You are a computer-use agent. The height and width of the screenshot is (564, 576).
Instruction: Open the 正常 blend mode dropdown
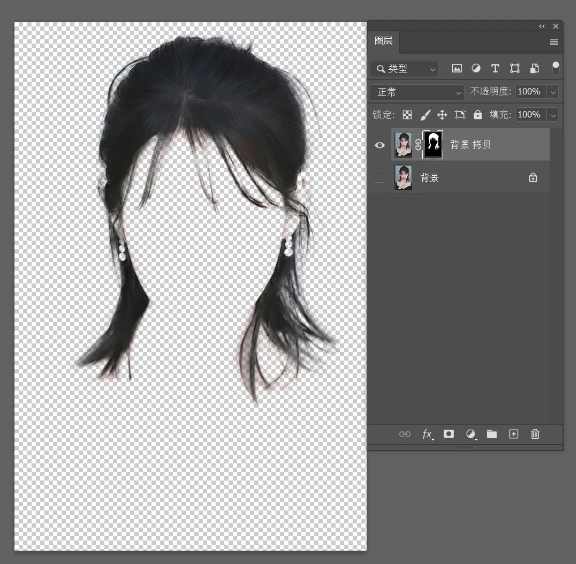417,92
